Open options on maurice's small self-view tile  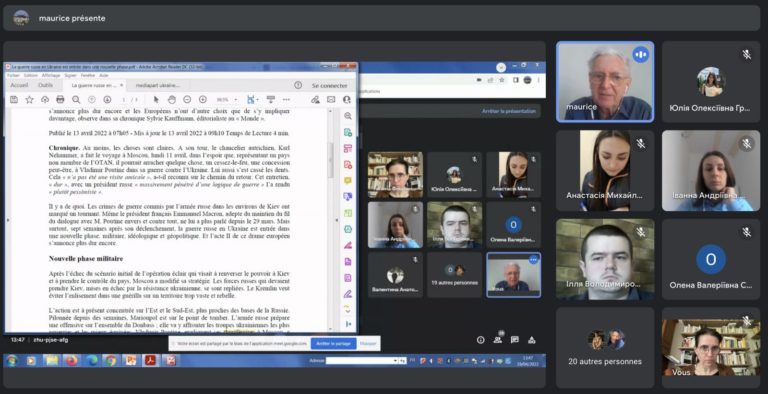click(533, 260)
